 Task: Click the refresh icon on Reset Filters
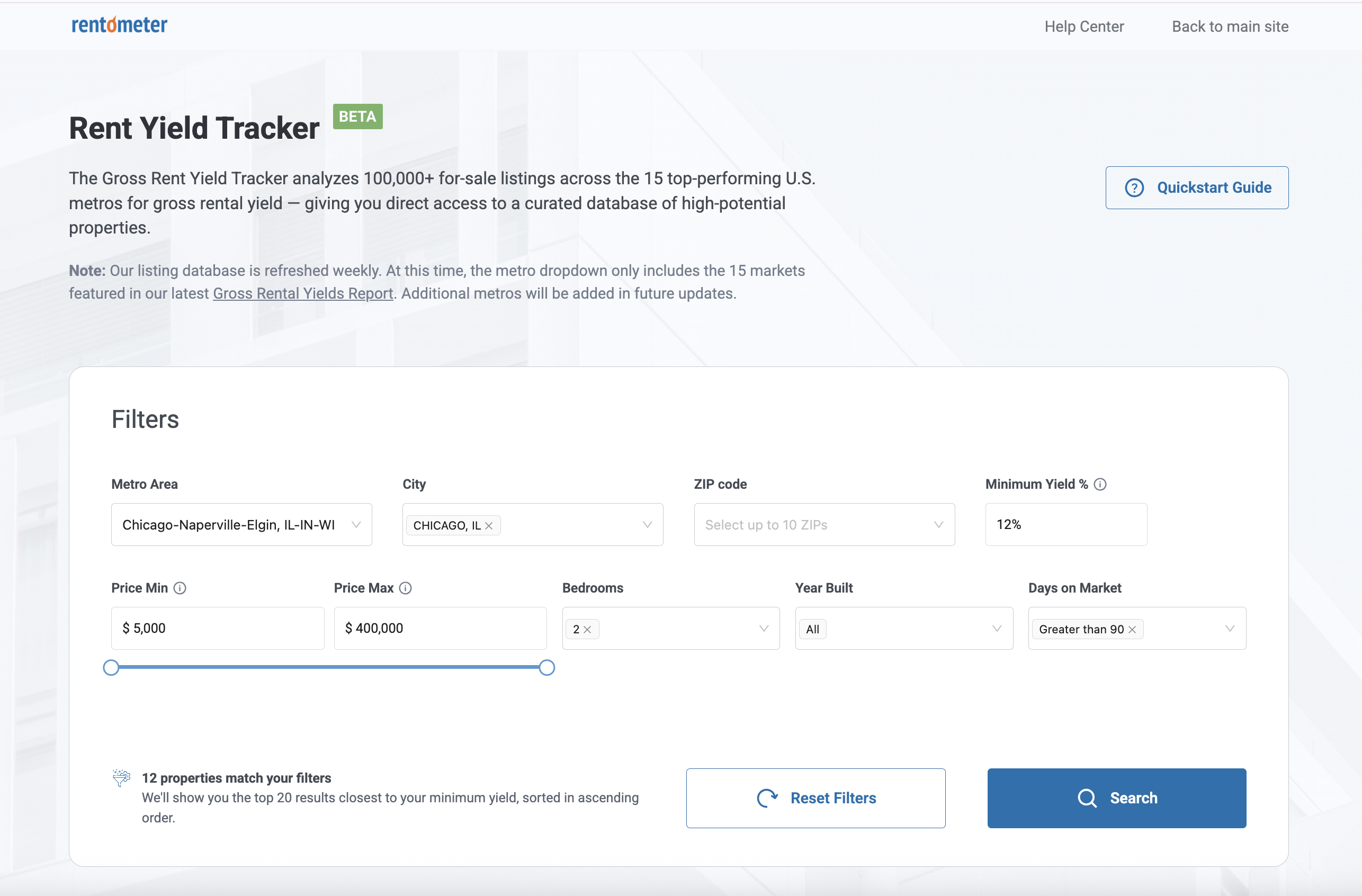point(767,798)
